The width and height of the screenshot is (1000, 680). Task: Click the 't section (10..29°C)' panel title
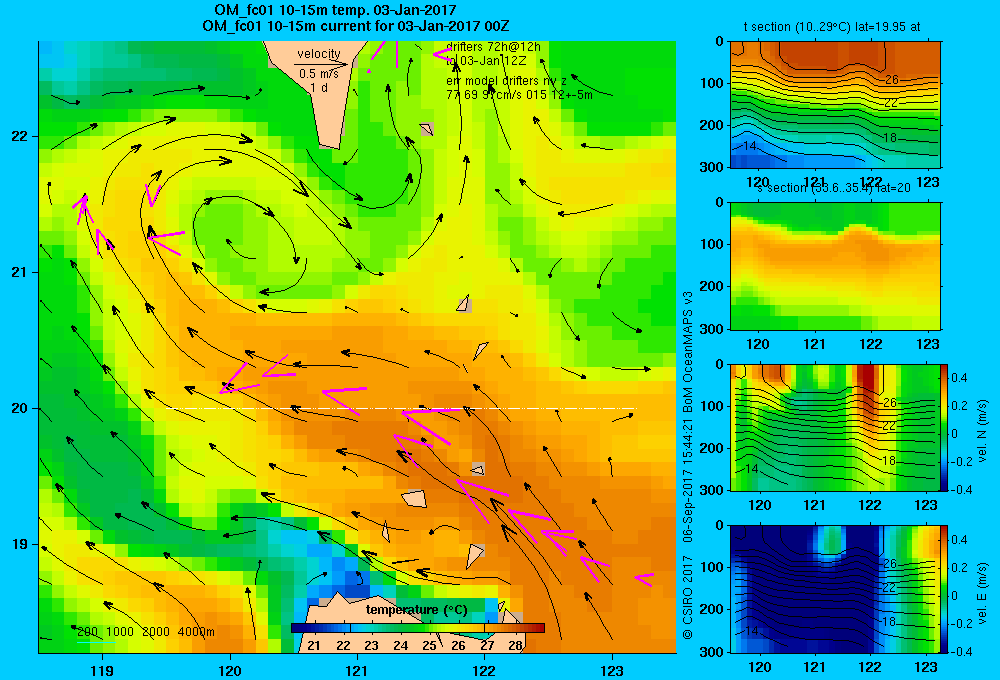click(x=832, y=27)
